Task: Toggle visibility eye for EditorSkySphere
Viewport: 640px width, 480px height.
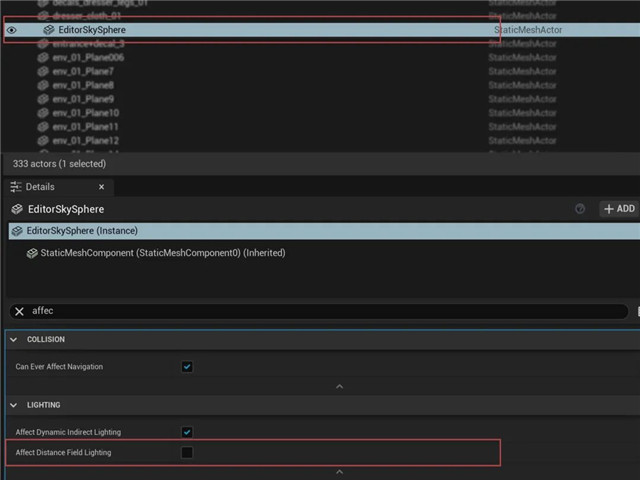Action: click(12, 30)
